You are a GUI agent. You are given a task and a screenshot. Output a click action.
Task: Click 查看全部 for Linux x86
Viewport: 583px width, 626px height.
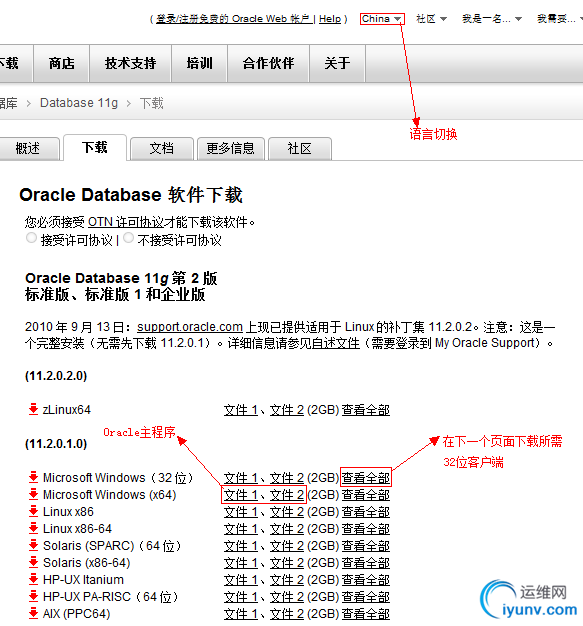(x=366, y=512)
